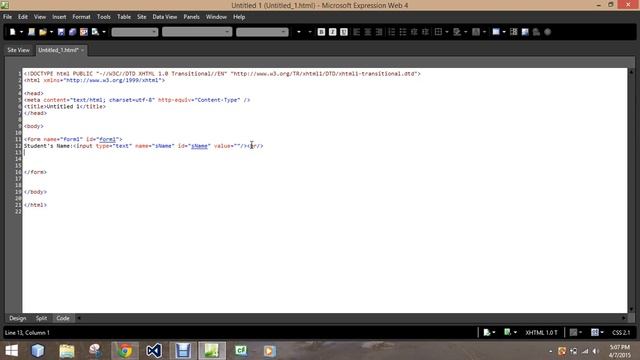Image resolution: width=640 pixels, height=360 pixels.
Task: Center align text
Action: [368, 32]
